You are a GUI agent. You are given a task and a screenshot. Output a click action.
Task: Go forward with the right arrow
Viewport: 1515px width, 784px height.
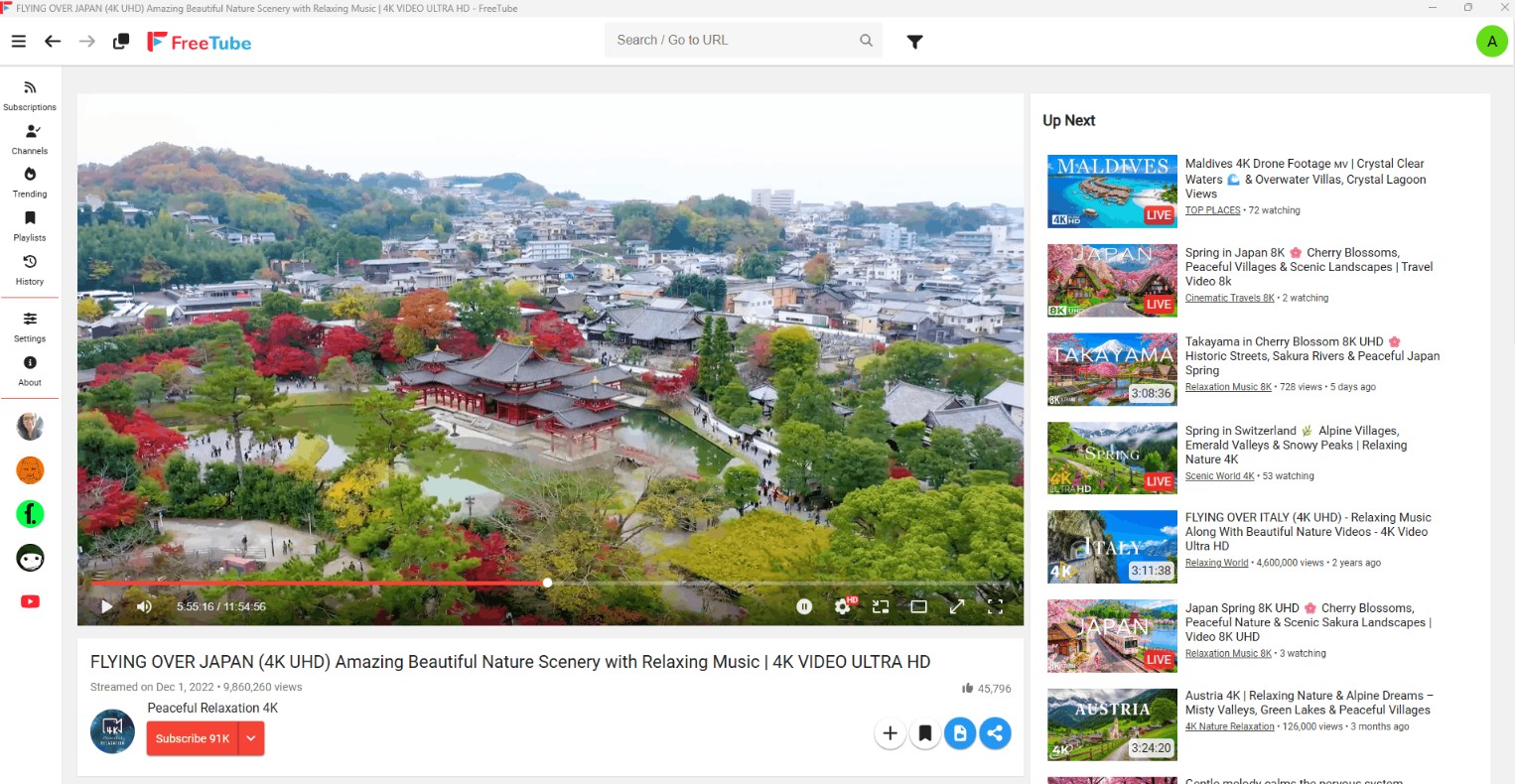[87, 42]
